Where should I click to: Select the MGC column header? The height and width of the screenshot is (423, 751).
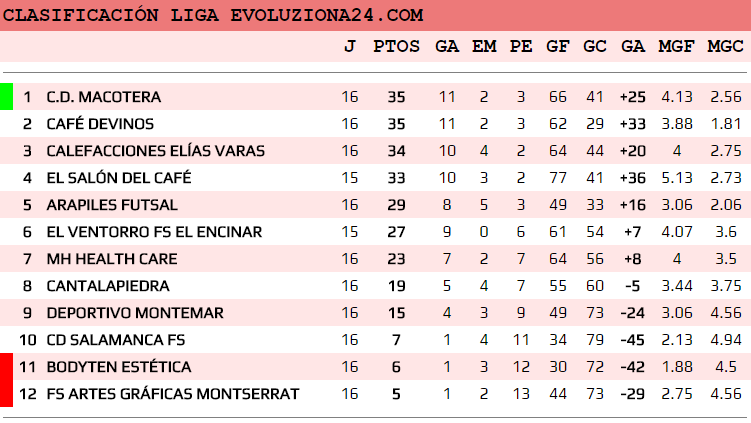(725, 46)
